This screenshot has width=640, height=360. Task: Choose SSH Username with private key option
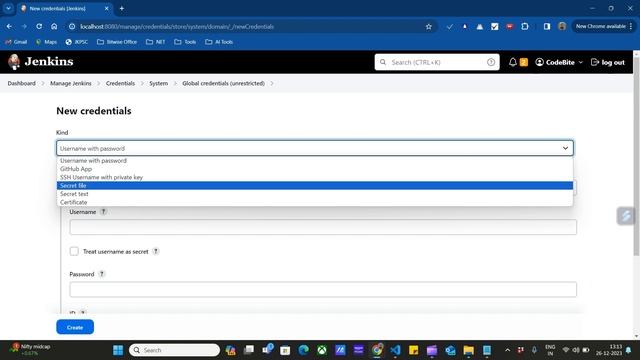(315, 177)
